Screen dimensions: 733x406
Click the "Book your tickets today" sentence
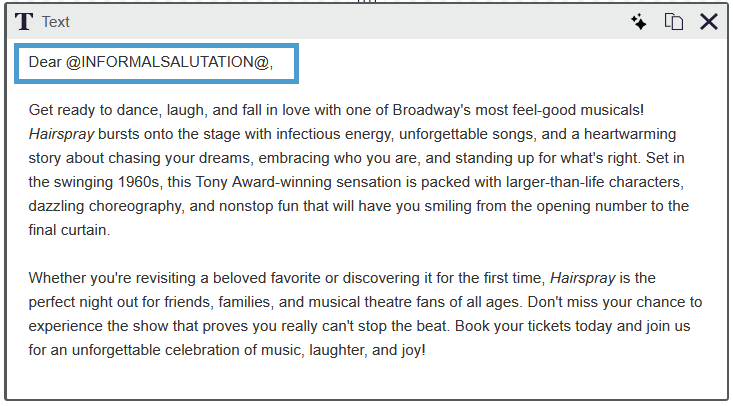click(x=533, y=326)
